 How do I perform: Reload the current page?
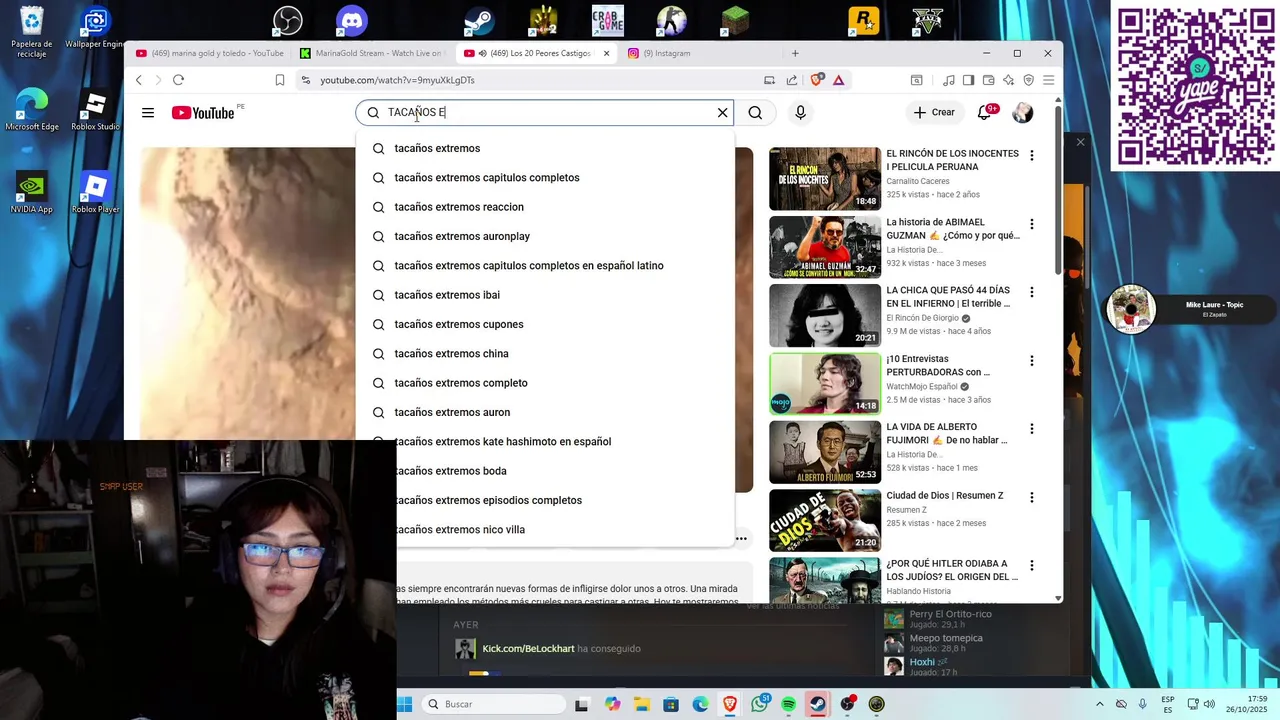pyautogui.click(x=178, y=80)
